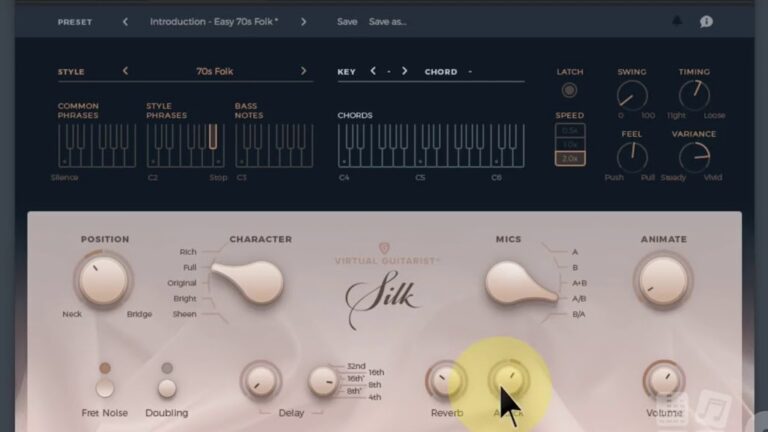Click the Character selector knob
Screen dimensions: 768x432
[x=250, y=281]
